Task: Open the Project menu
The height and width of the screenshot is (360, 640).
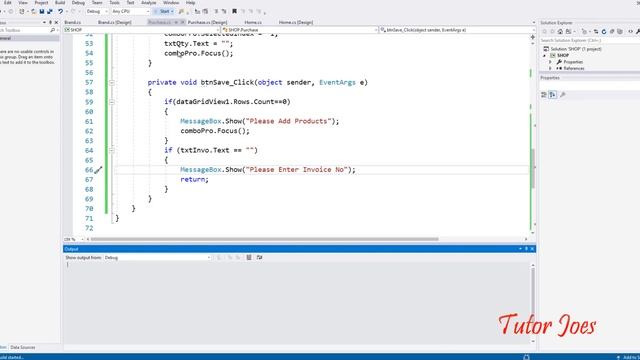Action: [x=41, y=3]
